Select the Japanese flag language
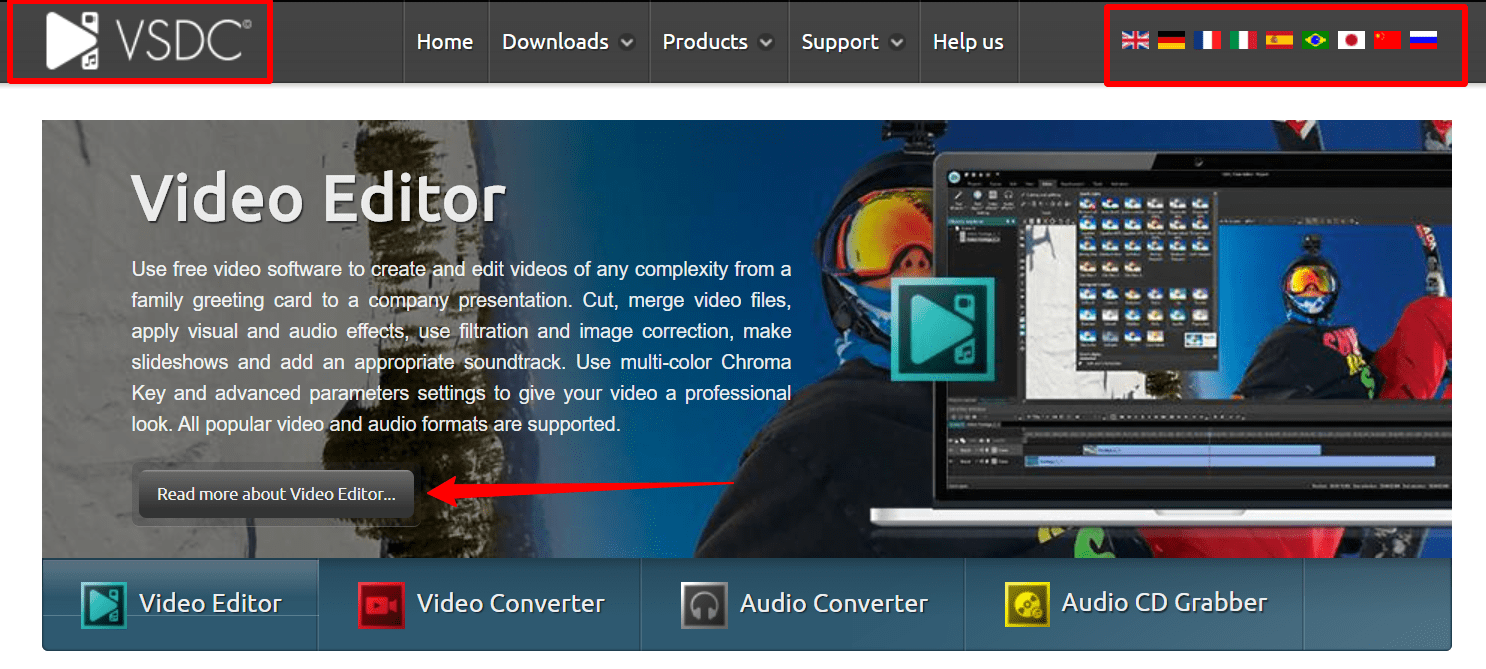Image resolution: width=1486 pixels, height=669 pixels. 1351,40
